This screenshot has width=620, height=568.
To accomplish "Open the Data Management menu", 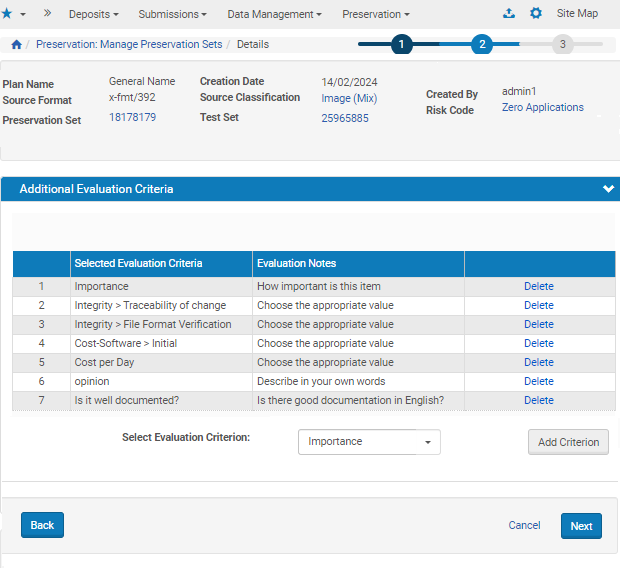I will [x=274, y=15].
